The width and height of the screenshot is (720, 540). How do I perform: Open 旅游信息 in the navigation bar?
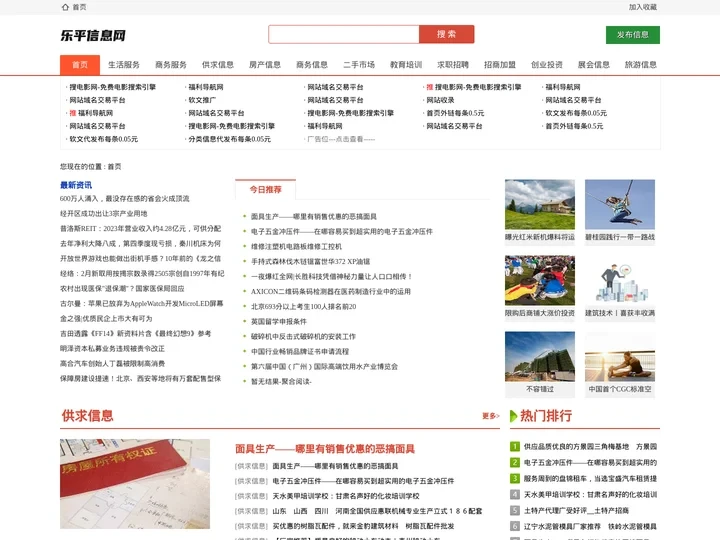coord(641,65)
